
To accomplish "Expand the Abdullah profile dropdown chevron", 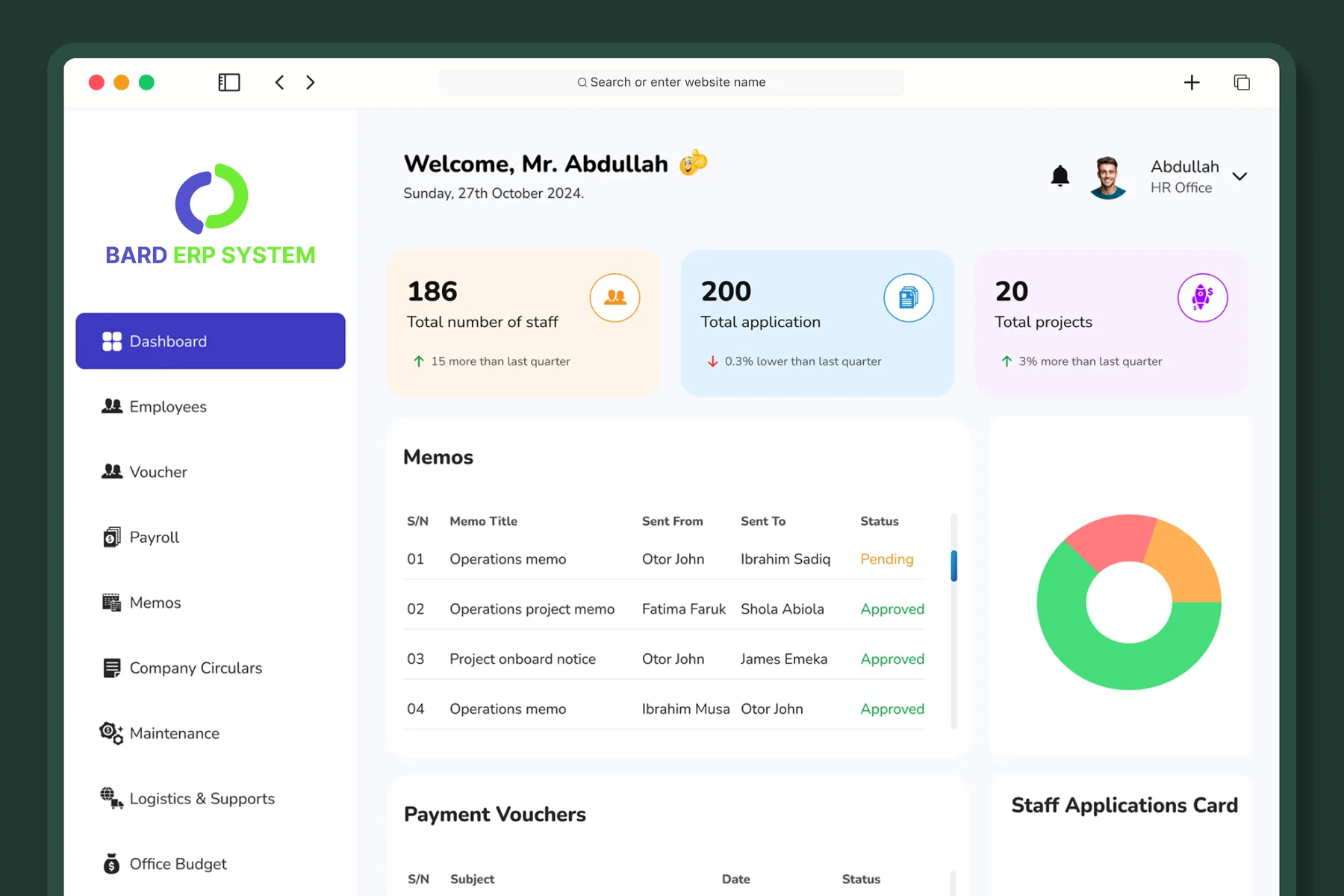I will pos(1239,177).
